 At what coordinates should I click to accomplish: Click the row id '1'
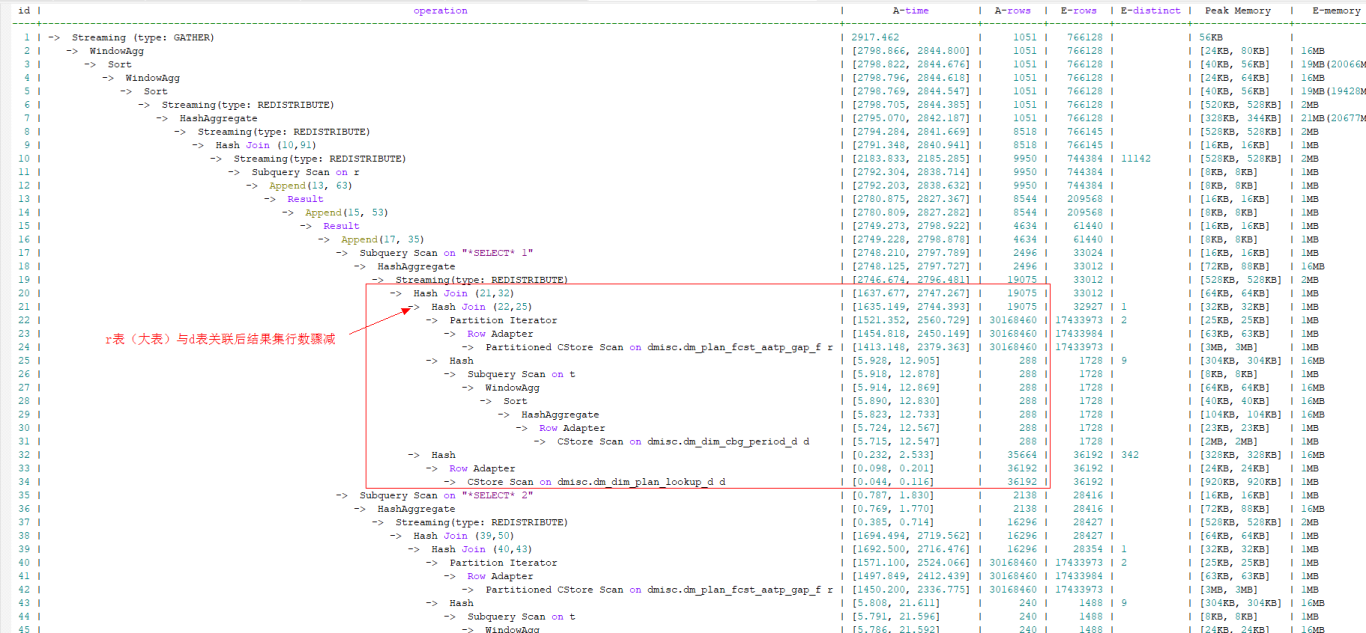27,38
